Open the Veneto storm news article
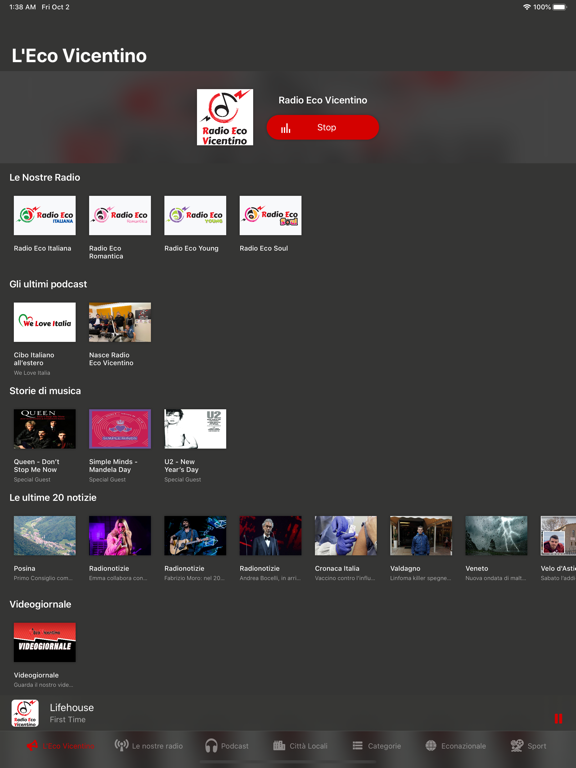576x768 pixels. [496, 535]
